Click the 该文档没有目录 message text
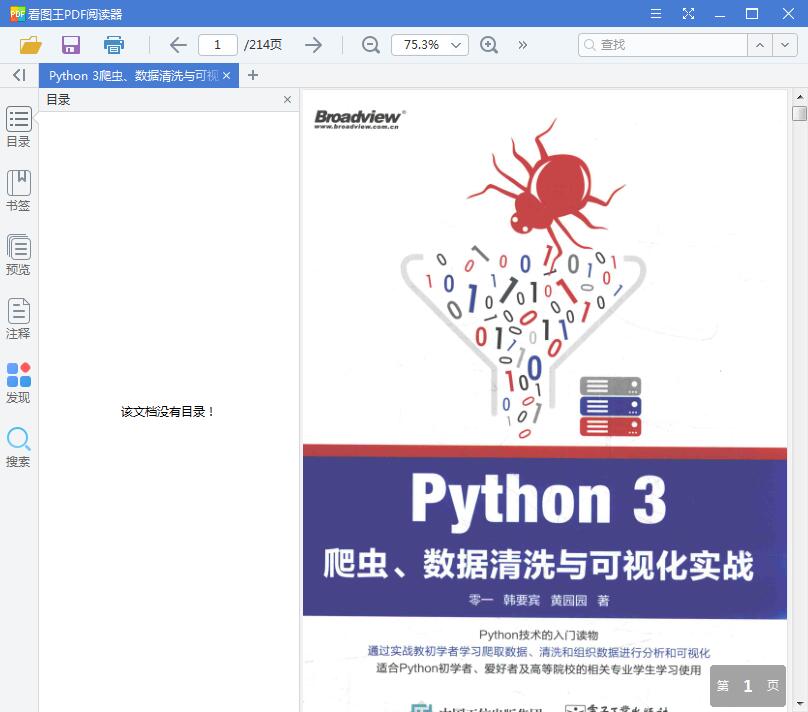This screenshot has height=712, width=808. point(167,412)
